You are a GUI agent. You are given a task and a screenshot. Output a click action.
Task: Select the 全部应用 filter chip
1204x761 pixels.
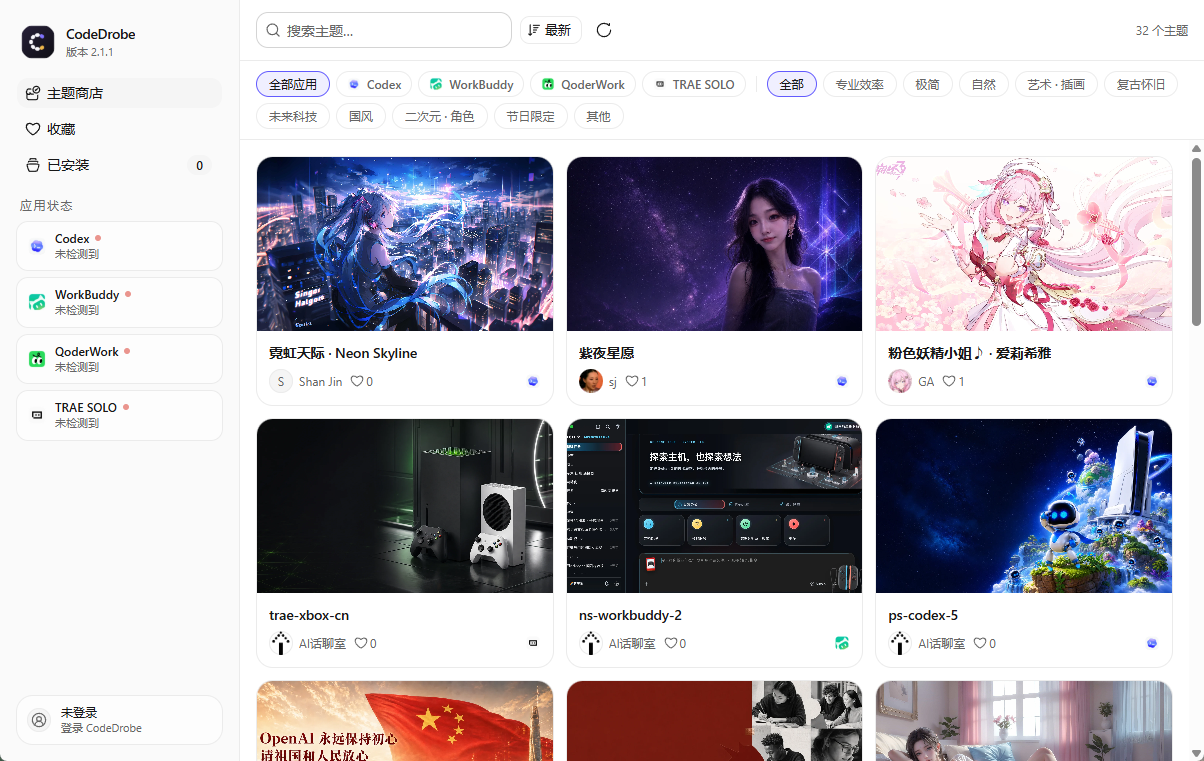click(293, 84)
